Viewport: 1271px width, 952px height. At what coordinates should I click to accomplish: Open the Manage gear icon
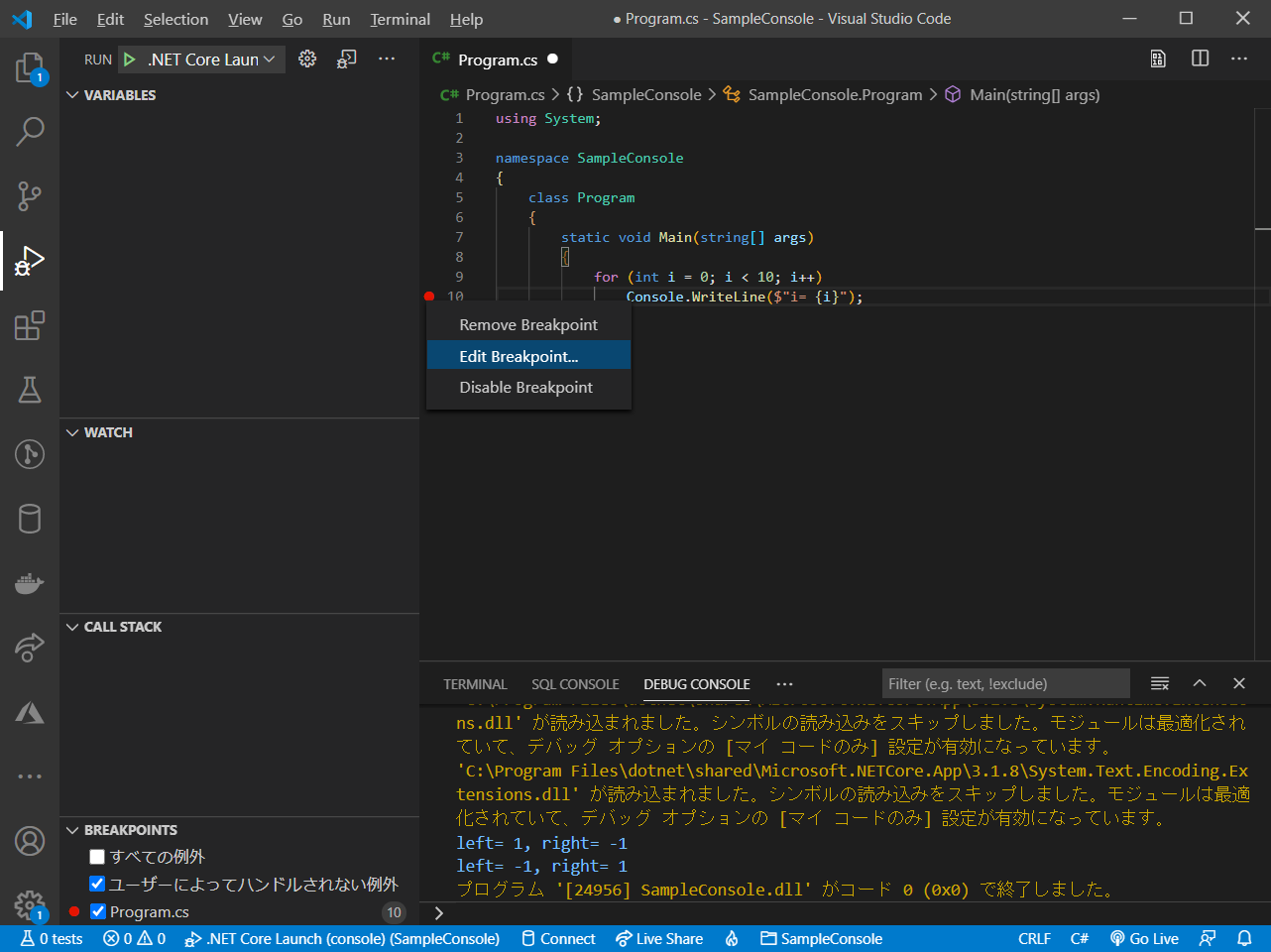coord(30,904)
